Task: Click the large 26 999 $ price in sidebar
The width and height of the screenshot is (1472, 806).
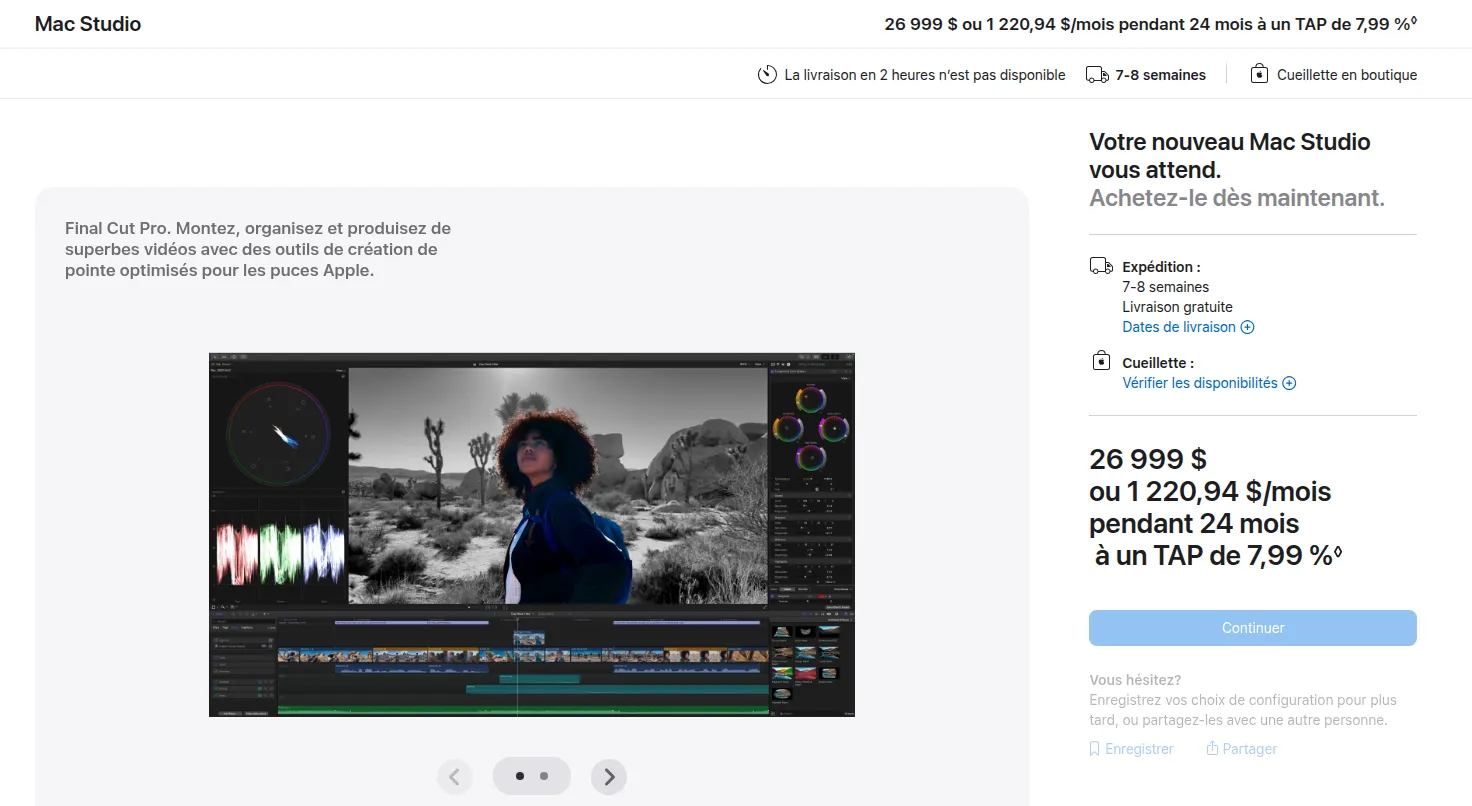Action: [x=1148, y=460]
